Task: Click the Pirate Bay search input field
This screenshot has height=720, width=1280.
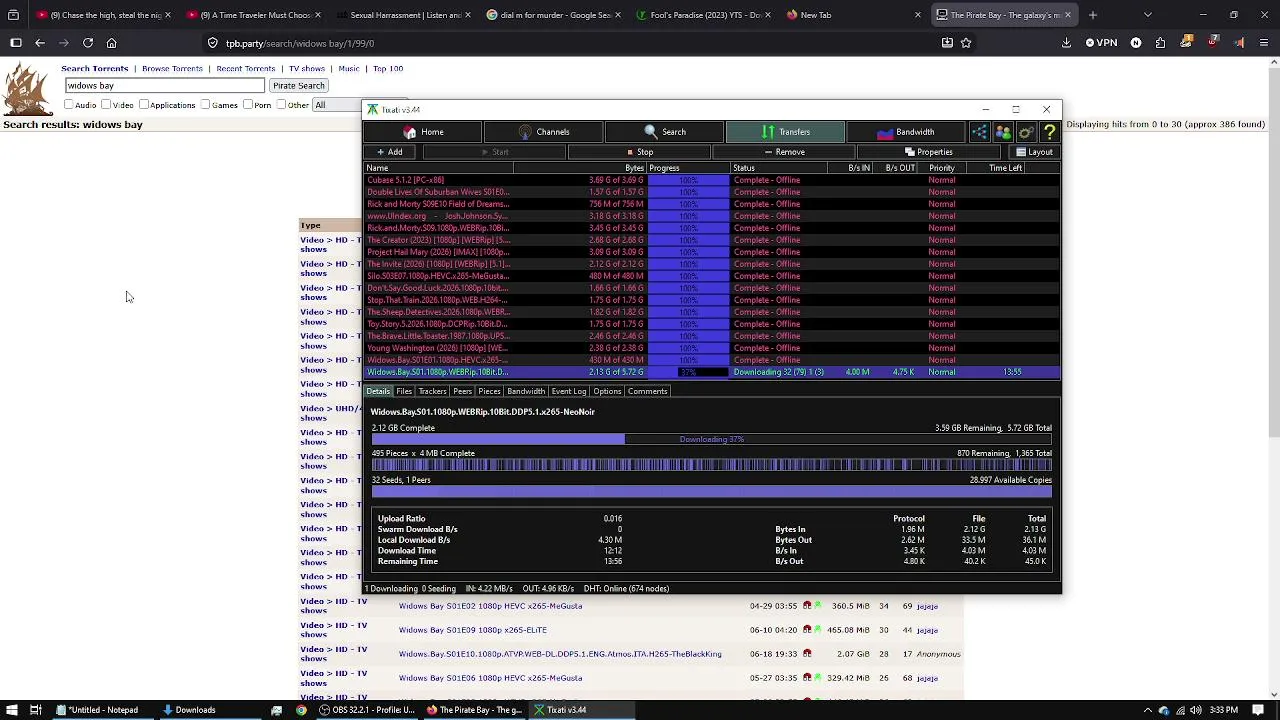Action: coord(164,86)
